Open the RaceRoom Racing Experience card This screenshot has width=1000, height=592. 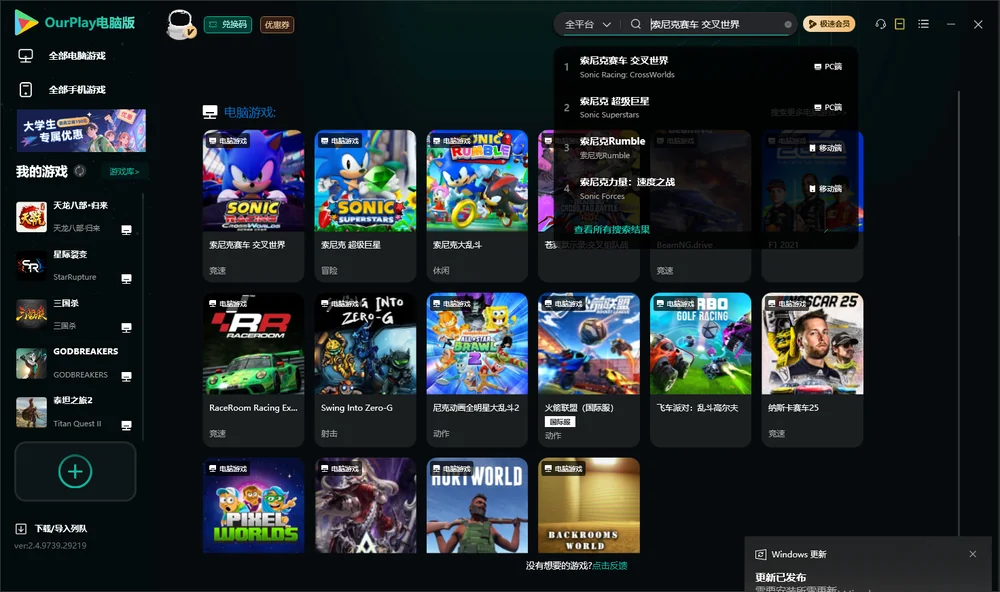(253, 369)
